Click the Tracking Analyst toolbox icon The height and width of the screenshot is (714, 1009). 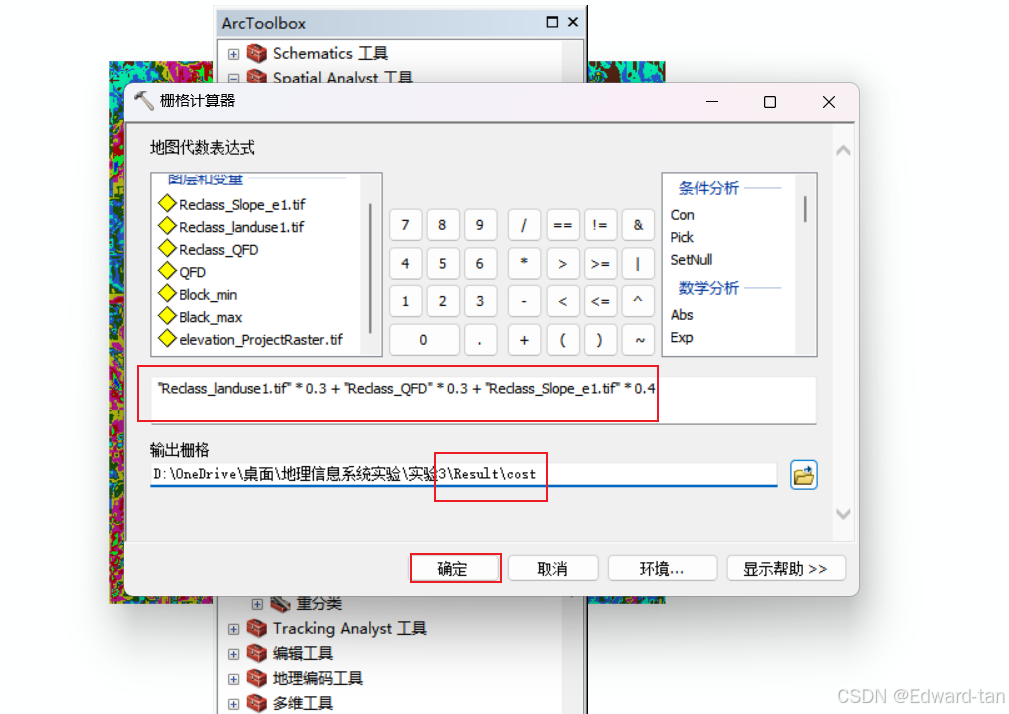coord(257,628)
